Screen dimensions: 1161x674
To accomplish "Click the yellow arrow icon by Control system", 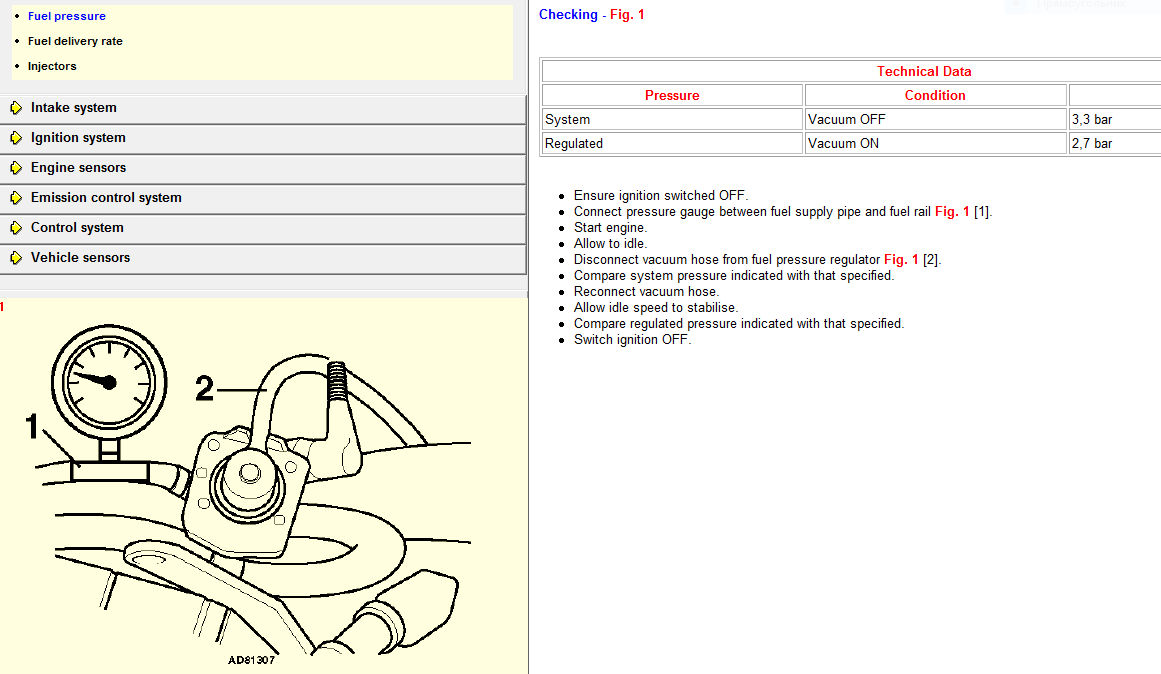I will click(x=16, y=228).
